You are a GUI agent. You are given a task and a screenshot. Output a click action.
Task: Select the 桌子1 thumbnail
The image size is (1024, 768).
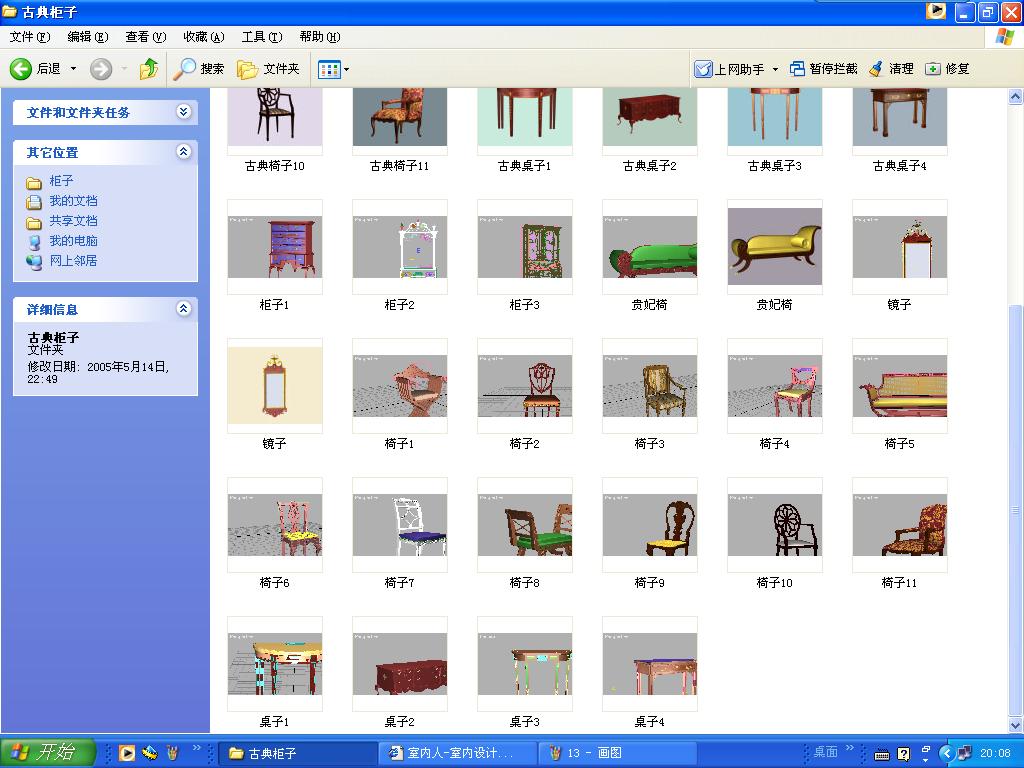275,664
